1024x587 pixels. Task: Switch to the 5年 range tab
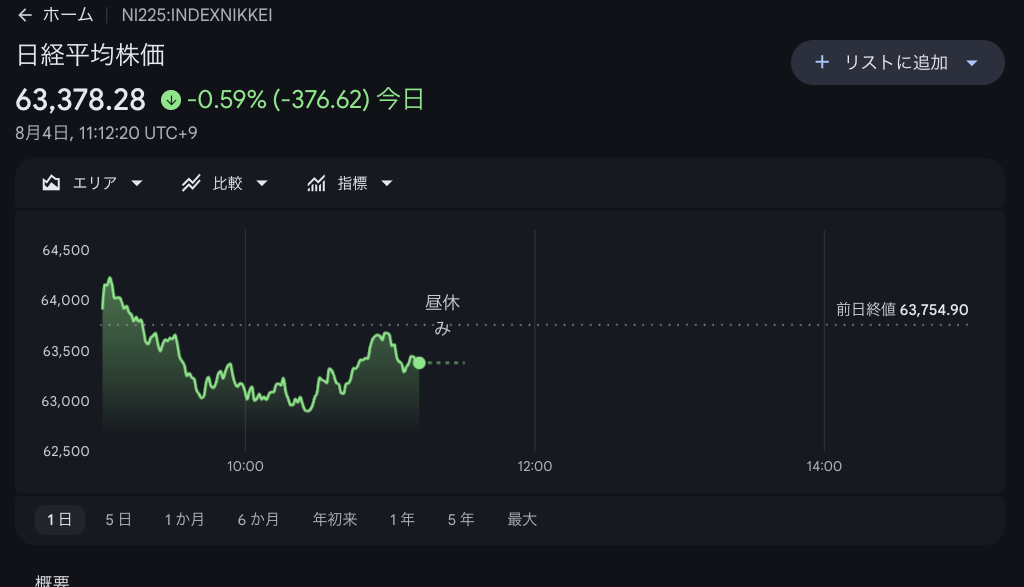pos(460,520)
